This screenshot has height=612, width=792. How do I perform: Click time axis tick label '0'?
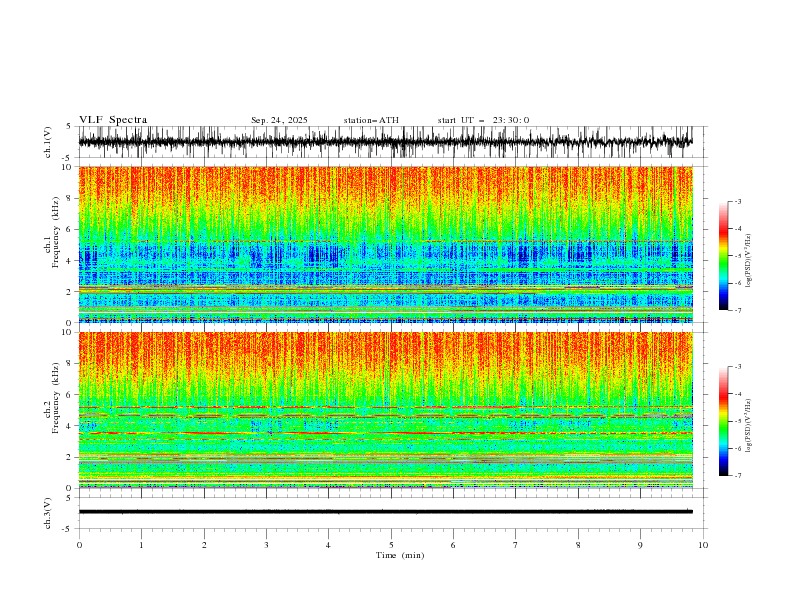(79, 545)
